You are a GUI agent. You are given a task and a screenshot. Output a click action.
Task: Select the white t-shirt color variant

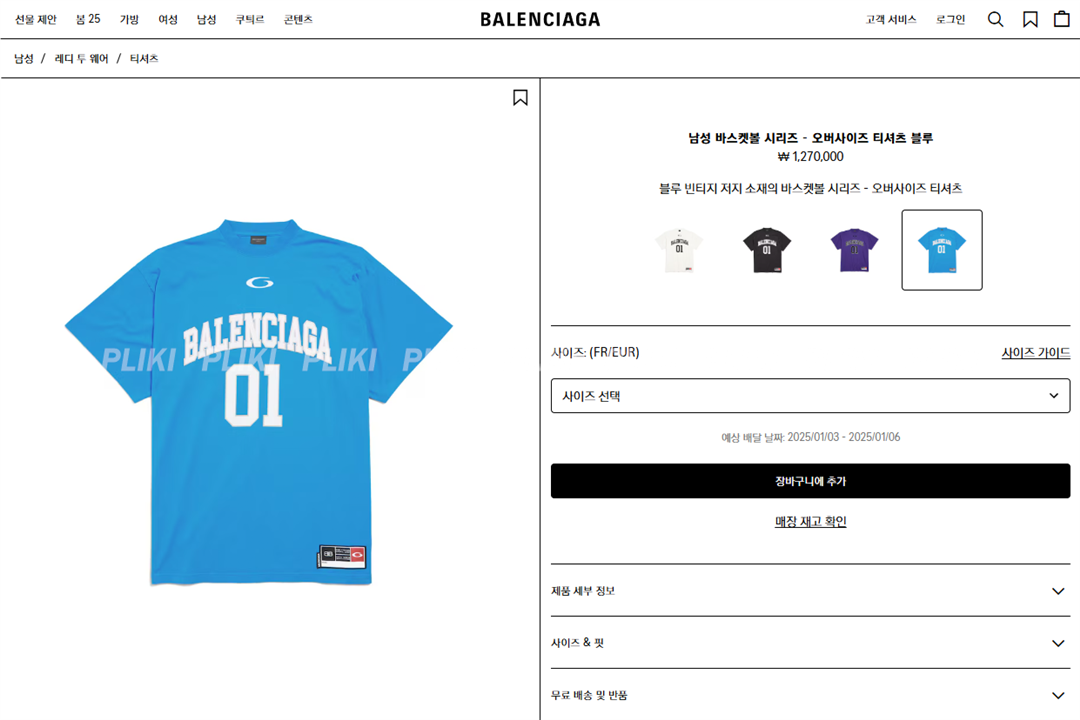679,250
